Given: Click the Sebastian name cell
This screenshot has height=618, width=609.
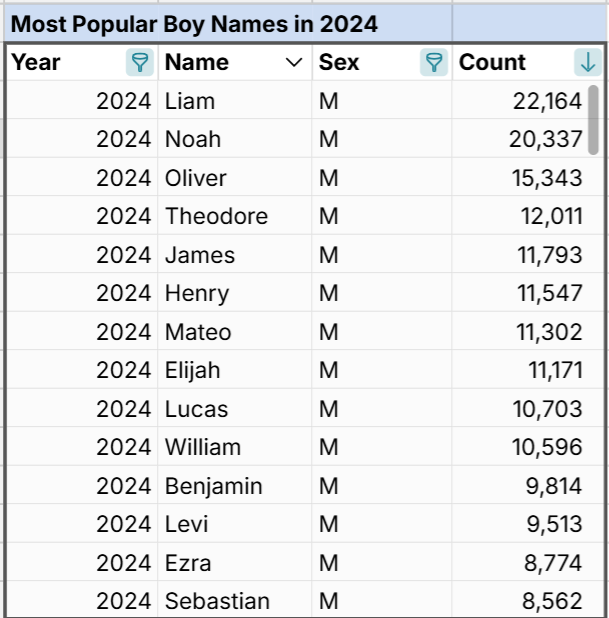Looking at the screenshot, I should [x=217, y=601].
